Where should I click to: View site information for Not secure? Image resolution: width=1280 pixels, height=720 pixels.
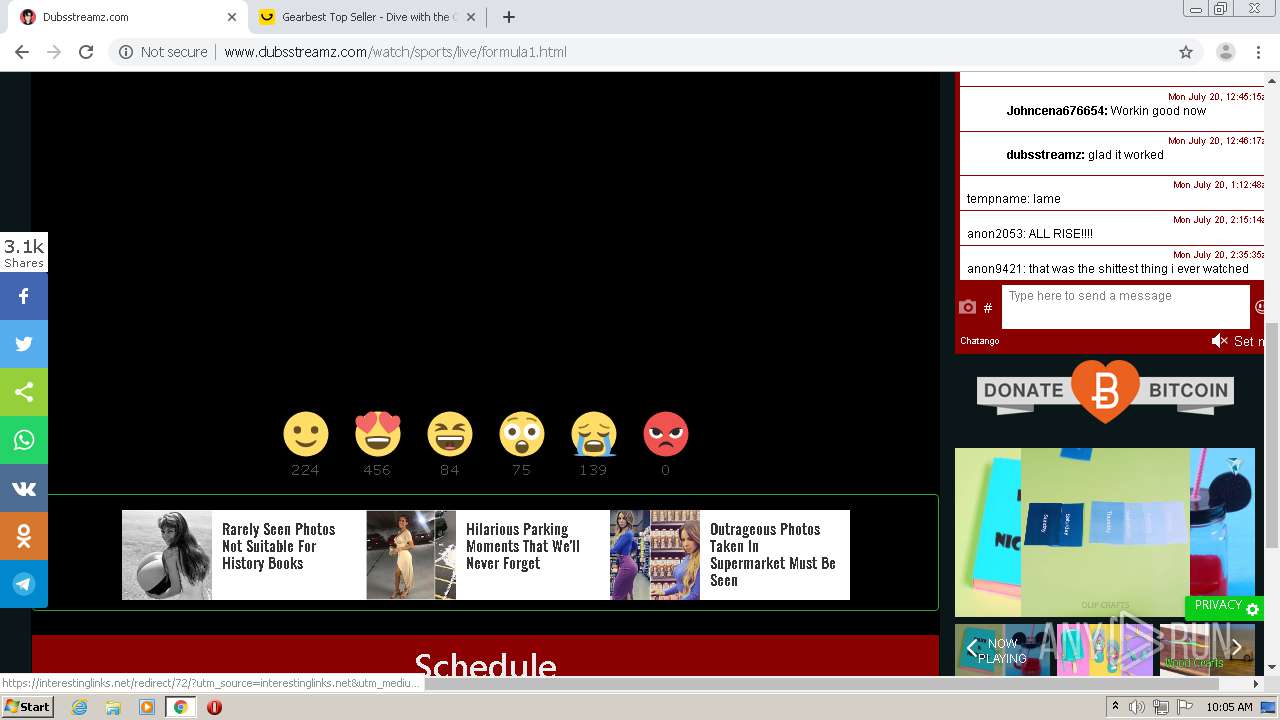point(163,52)
